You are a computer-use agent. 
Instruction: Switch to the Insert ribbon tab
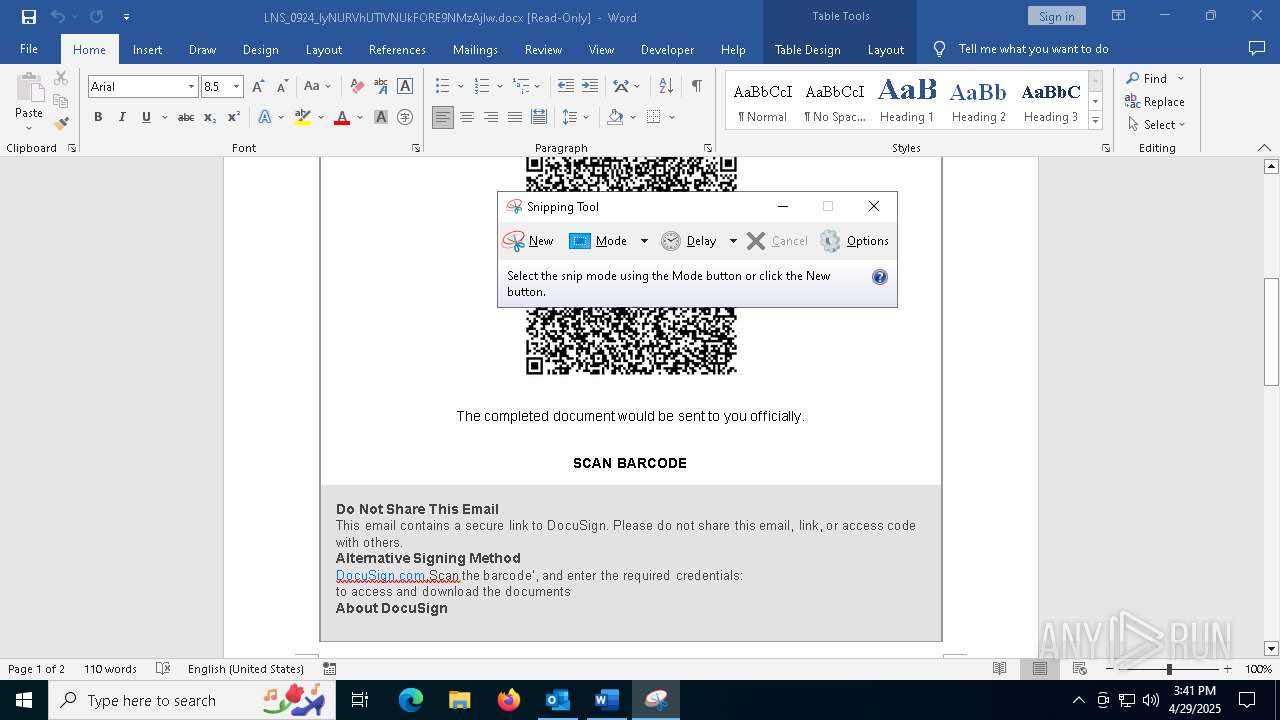click(147, 49)
